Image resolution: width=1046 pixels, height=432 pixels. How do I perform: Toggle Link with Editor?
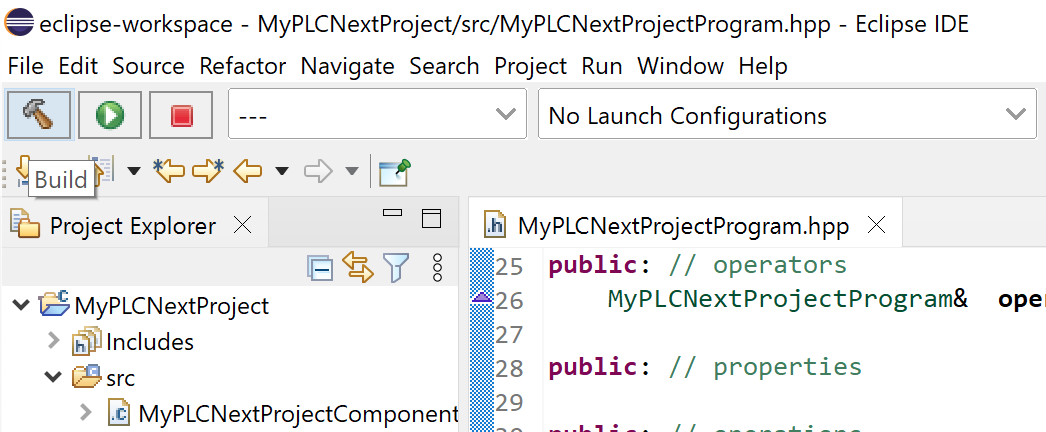(x=358, y=267)
